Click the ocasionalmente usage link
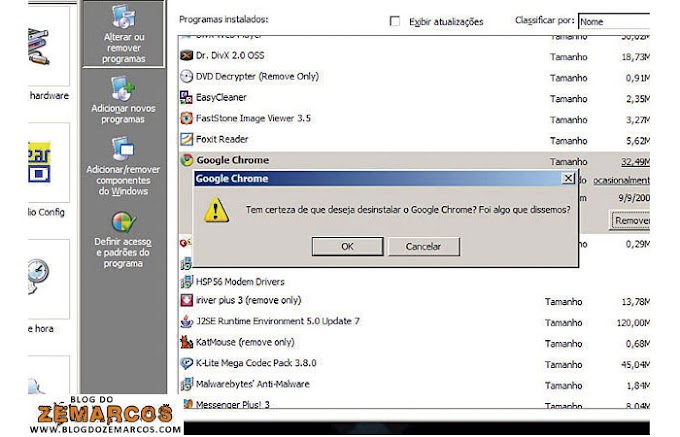Screen dimensions: 680x437 tap(621, 180)
